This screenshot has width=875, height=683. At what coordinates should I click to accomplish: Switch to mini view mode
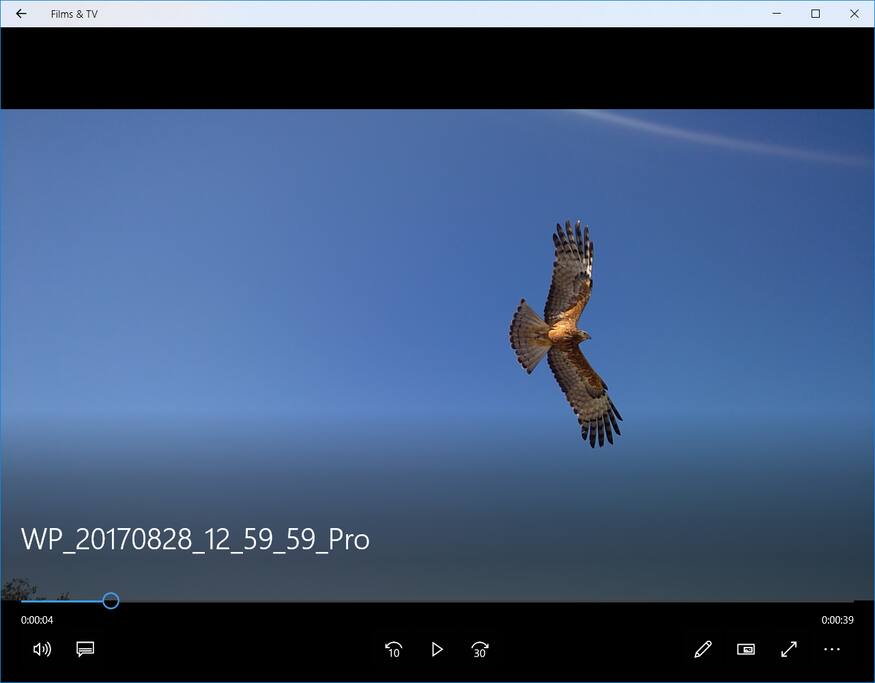tap(746, 649)
